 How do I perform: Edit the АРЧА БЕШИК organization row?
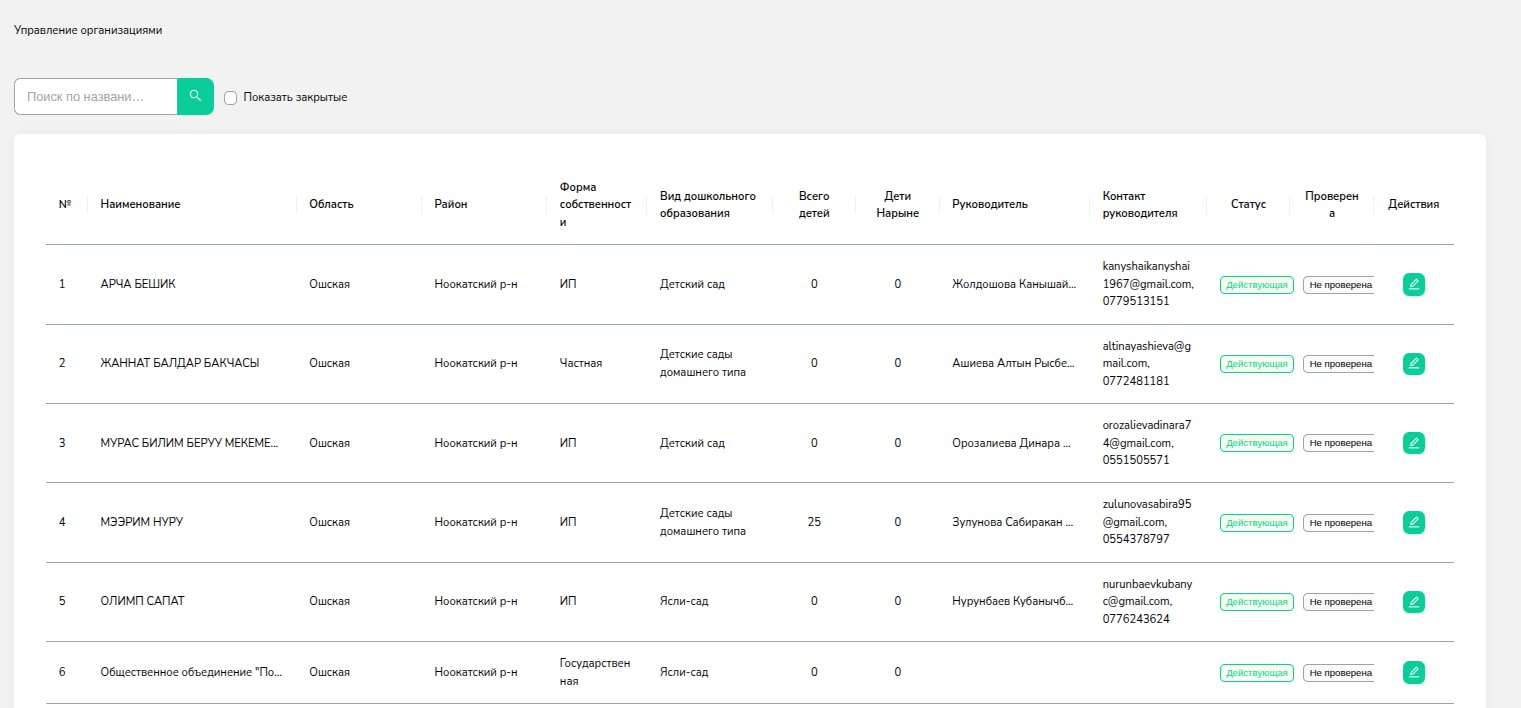1413,284
